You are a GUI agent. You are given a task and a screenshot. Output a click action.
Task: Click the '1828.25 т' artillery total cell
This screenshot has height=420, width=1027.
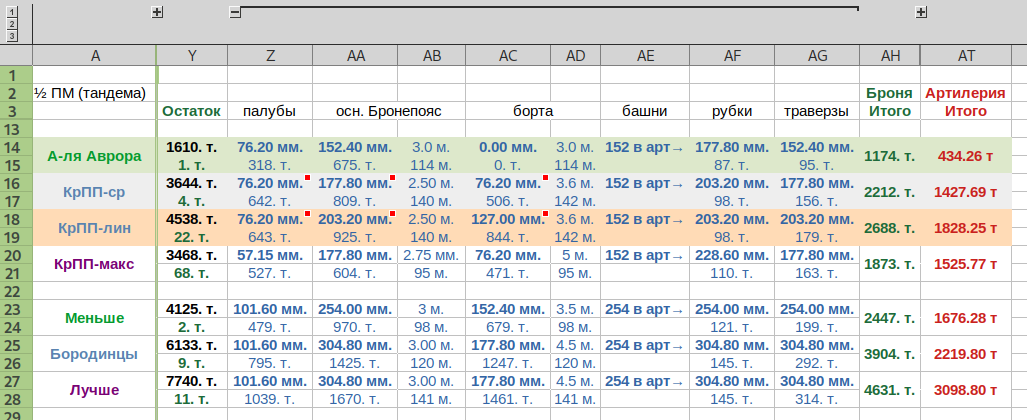tap(967, 228)
